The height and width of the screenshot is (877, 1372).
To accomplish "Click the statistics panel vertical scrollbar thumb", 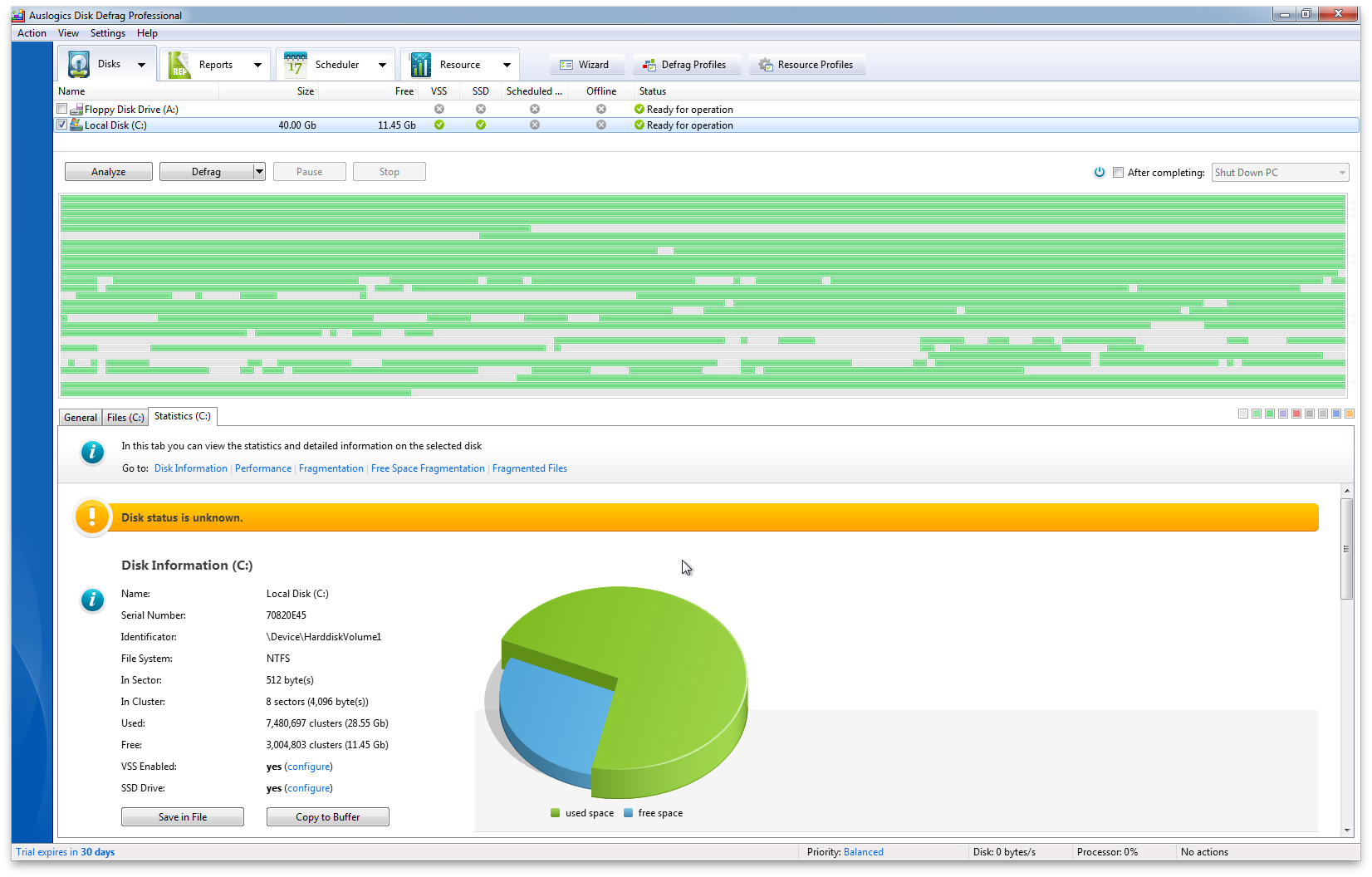I will click(x=1347, y=549).
